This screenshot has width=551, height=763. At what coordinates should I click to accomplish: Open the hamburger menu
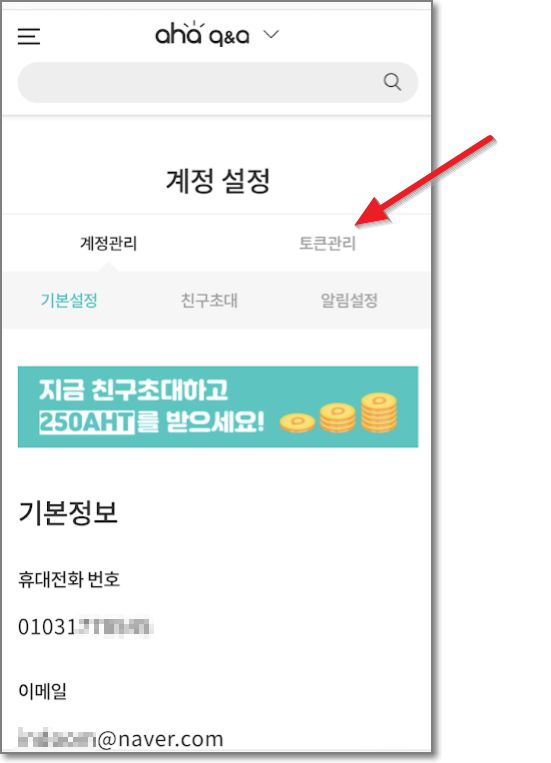(29, 36)
